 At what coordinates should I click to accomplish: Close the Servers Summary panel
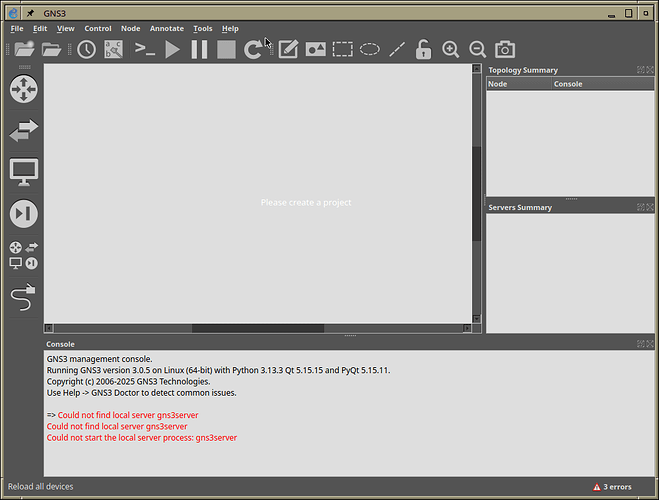coord(650,207)
